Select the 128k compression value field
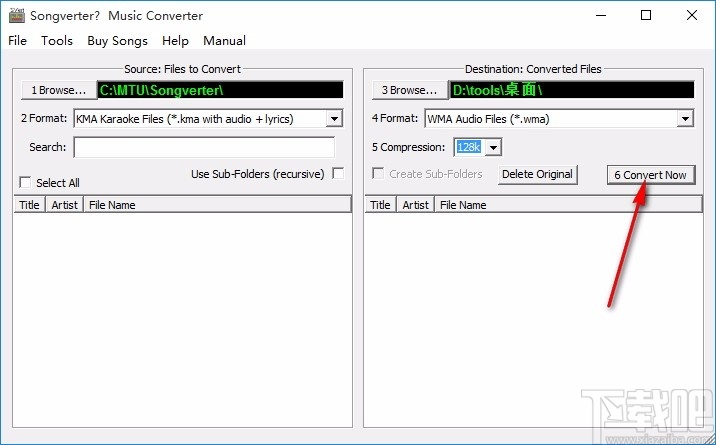This screenshot has height=445, width=716. [469, 147]
